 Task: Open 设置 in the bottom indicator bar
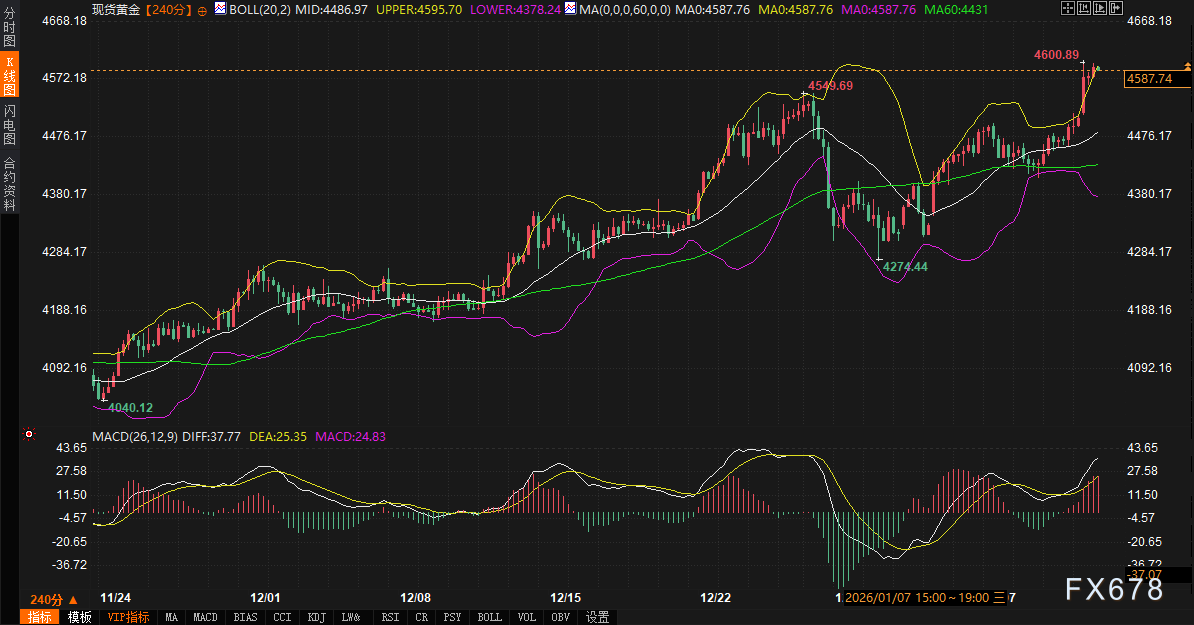coord(597,617)
